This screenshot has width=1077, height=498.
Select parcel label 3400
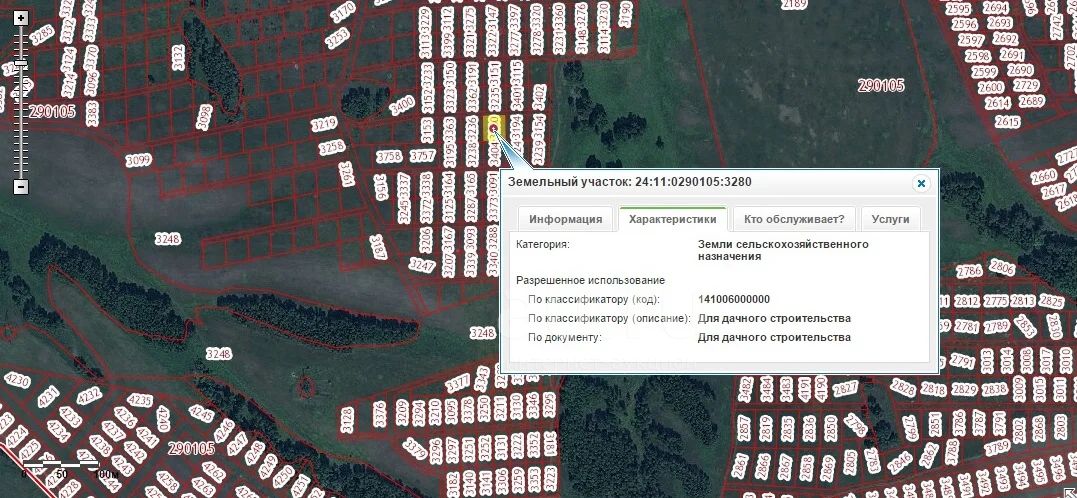402,105
